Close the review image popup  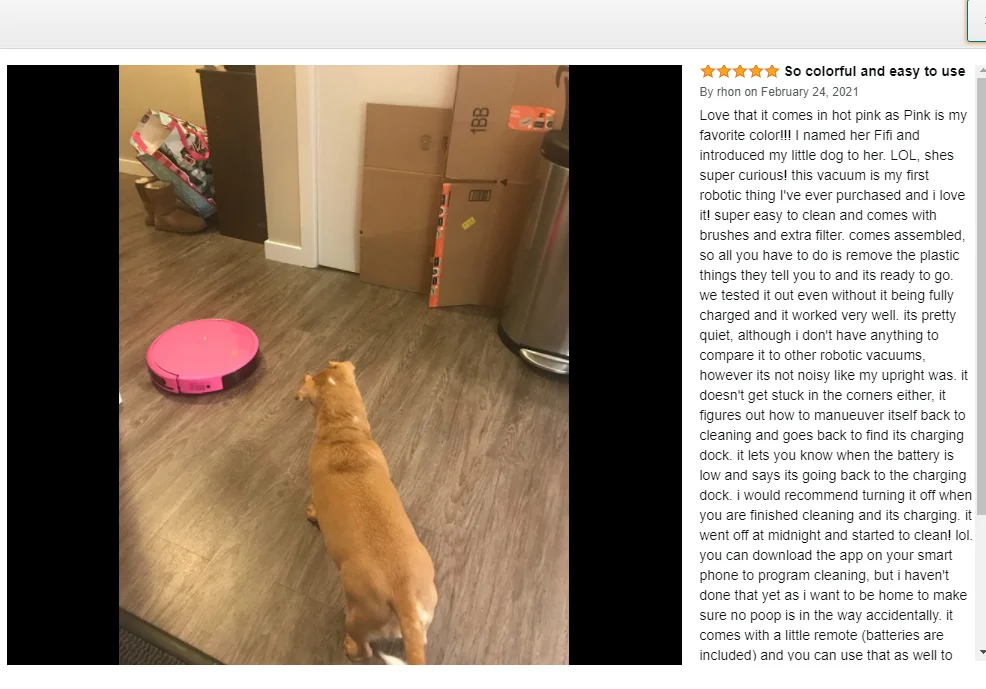[x=977, y=20]
